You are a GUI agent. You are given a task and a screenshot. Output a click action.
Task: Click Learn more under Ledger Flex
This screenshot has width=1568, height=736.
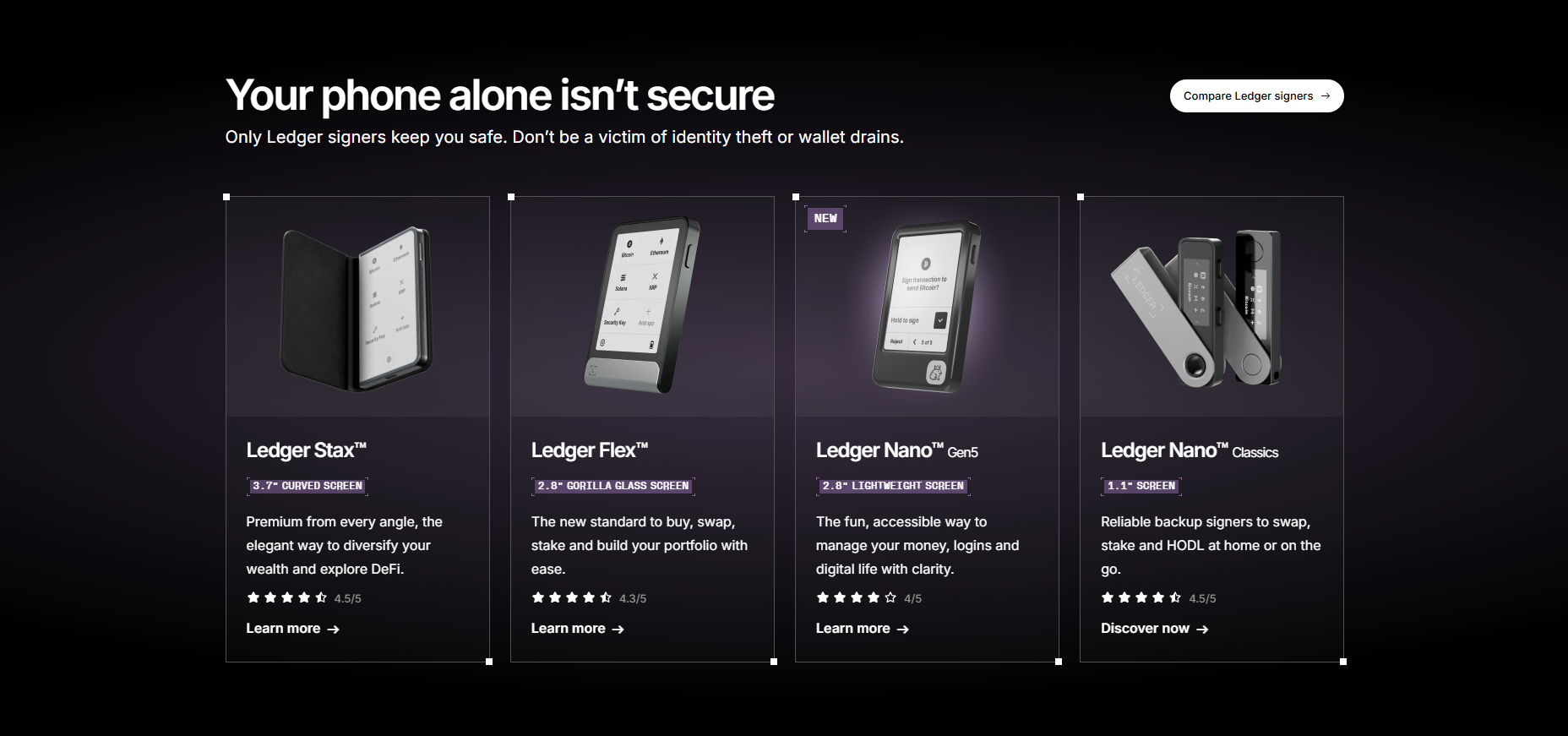point(577,629)
